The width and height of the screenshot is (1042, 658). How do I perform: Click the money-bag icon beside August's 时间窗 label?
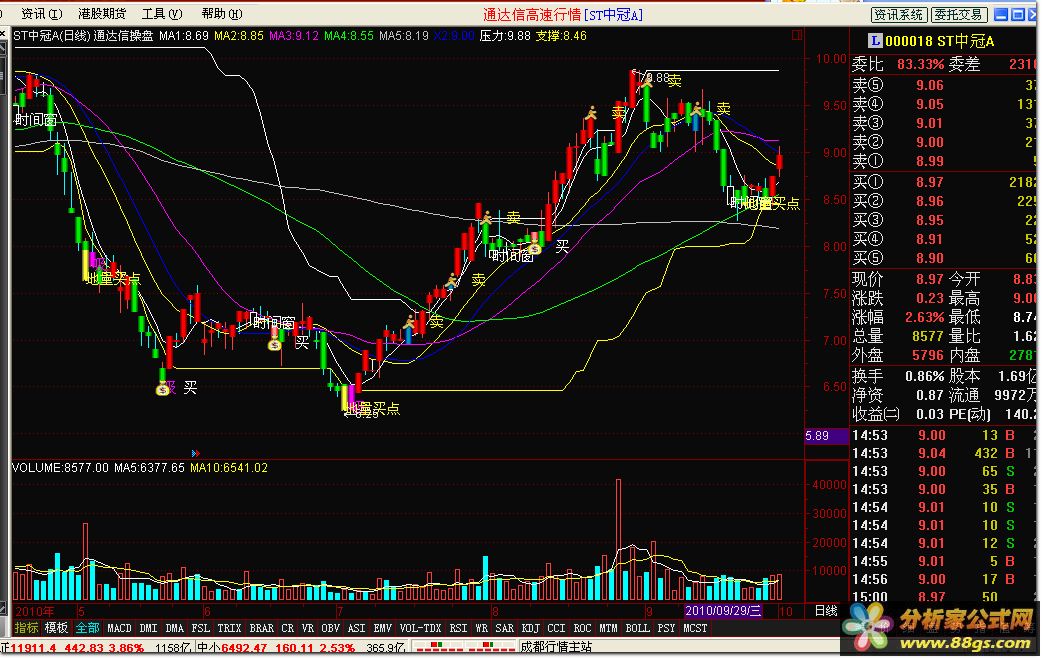pyautogui.click(x=536, y=249)
